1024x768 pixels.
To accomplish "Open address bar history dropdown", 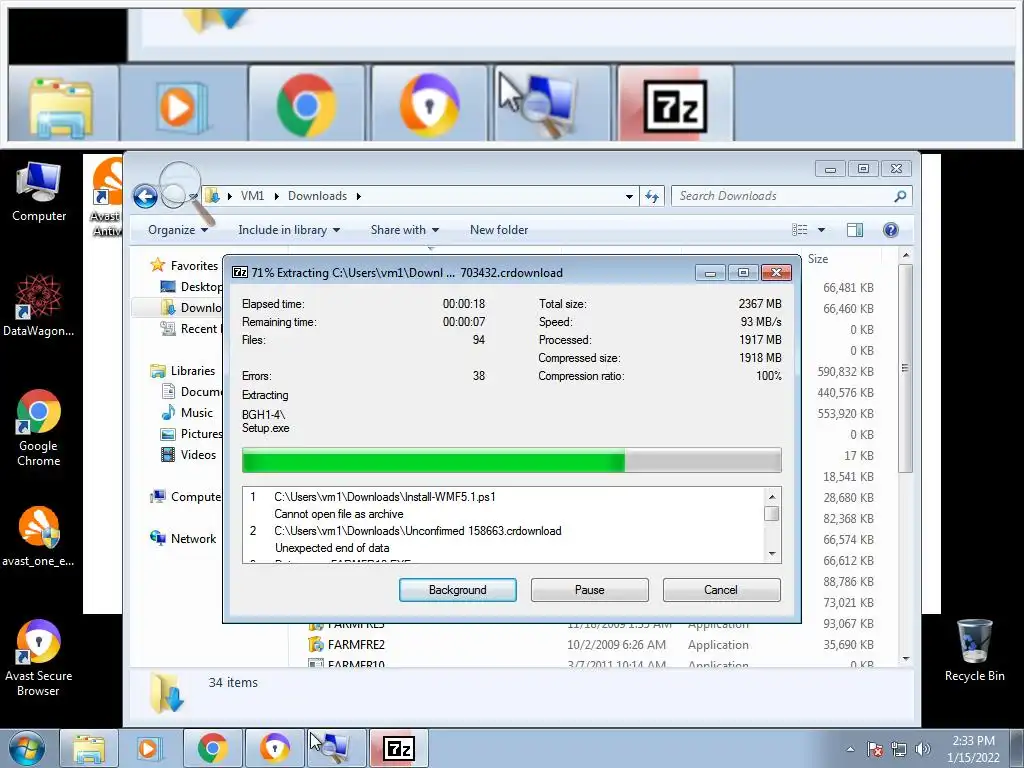I will tap(629, 196).
